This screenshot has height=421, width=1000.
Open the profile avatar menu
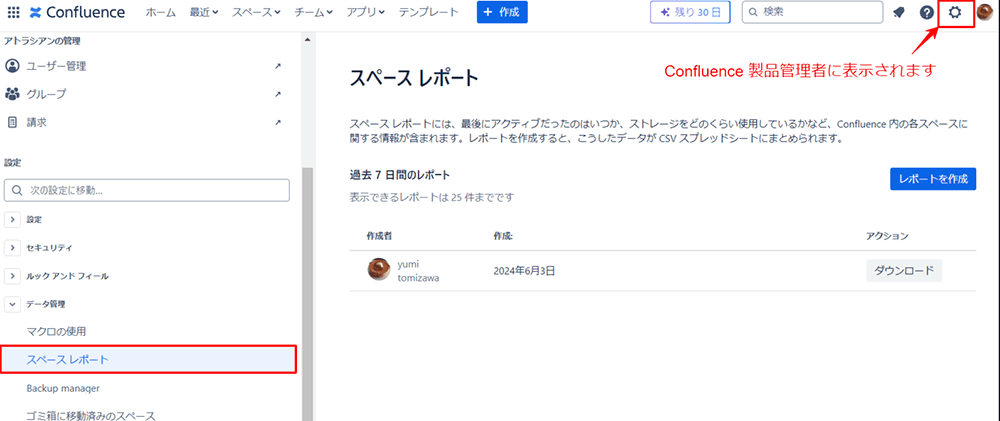985,12
